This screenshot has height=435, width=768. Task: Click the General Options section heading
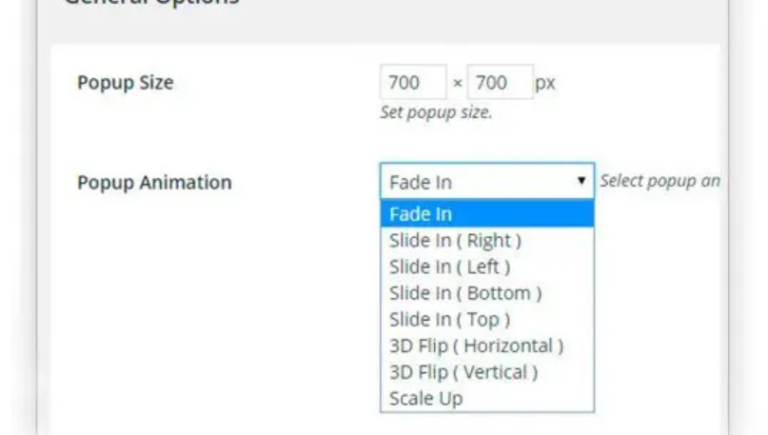[x=150, y=3]
